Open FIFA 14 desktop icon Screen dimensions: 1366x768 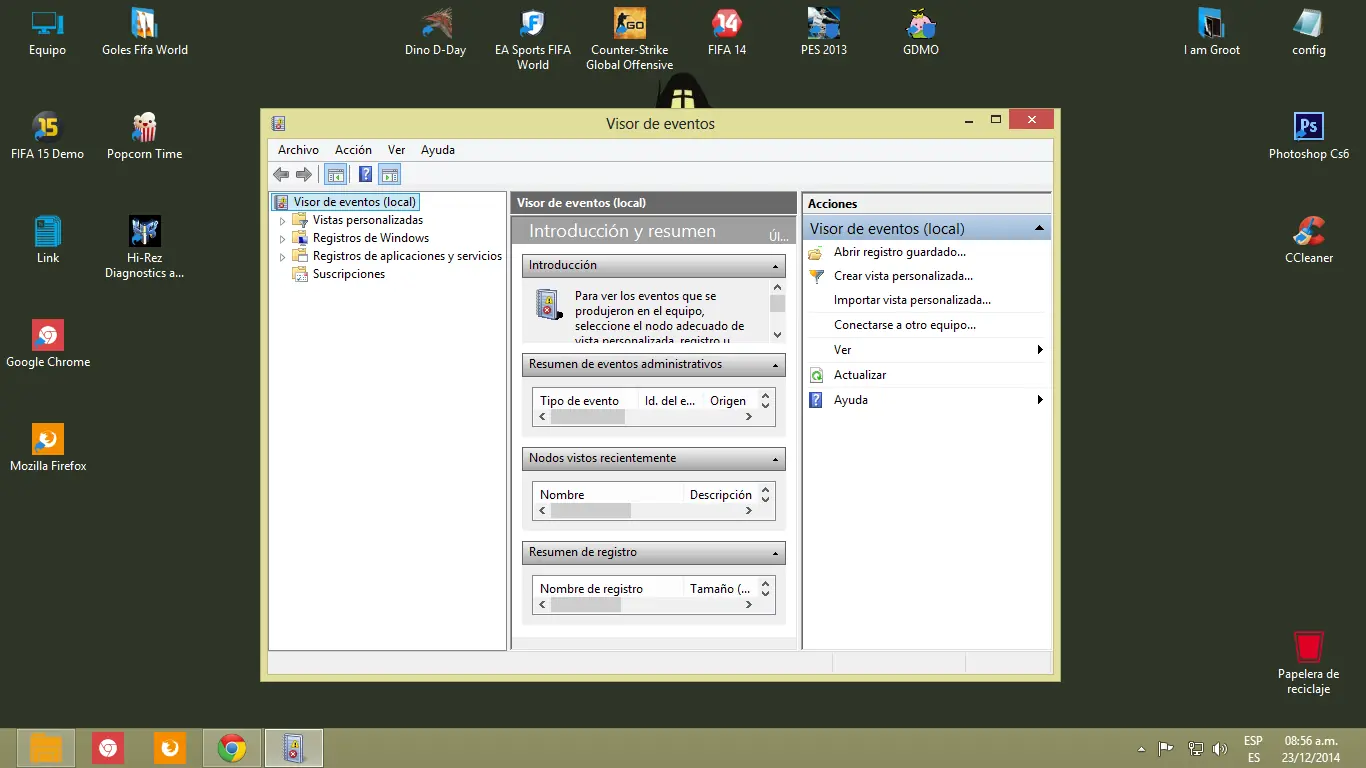(x=727, y=23)
